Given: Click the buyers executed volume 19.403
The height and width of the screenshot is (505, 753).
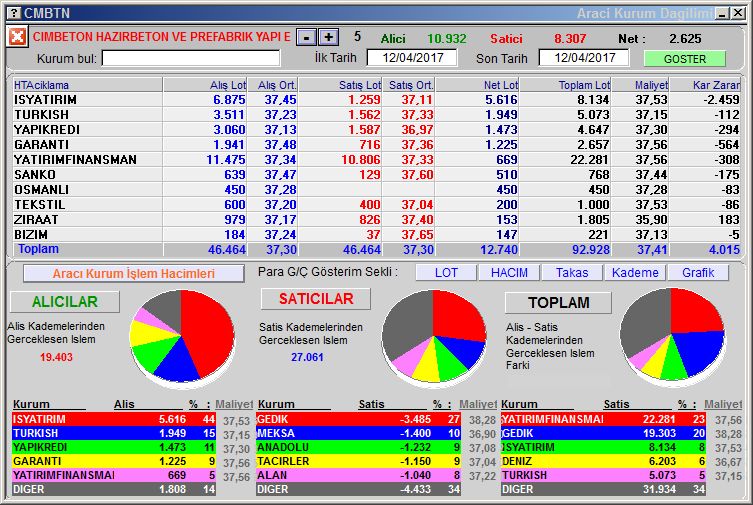Looking at the screenshot, I should click(x=56, y=357).
